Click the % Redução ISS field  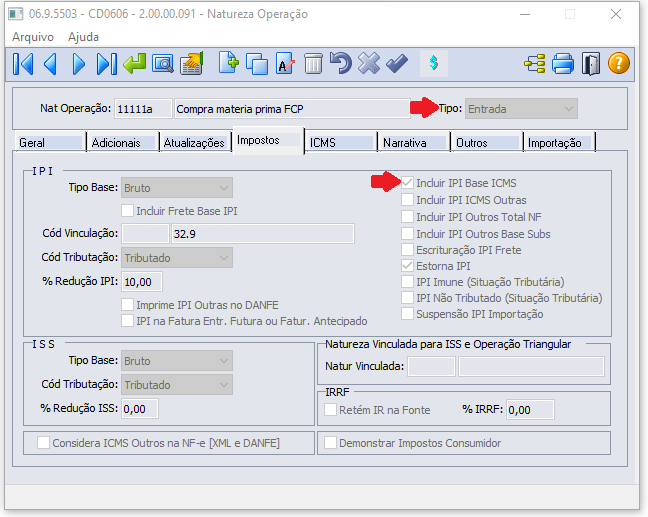(140, 408)
